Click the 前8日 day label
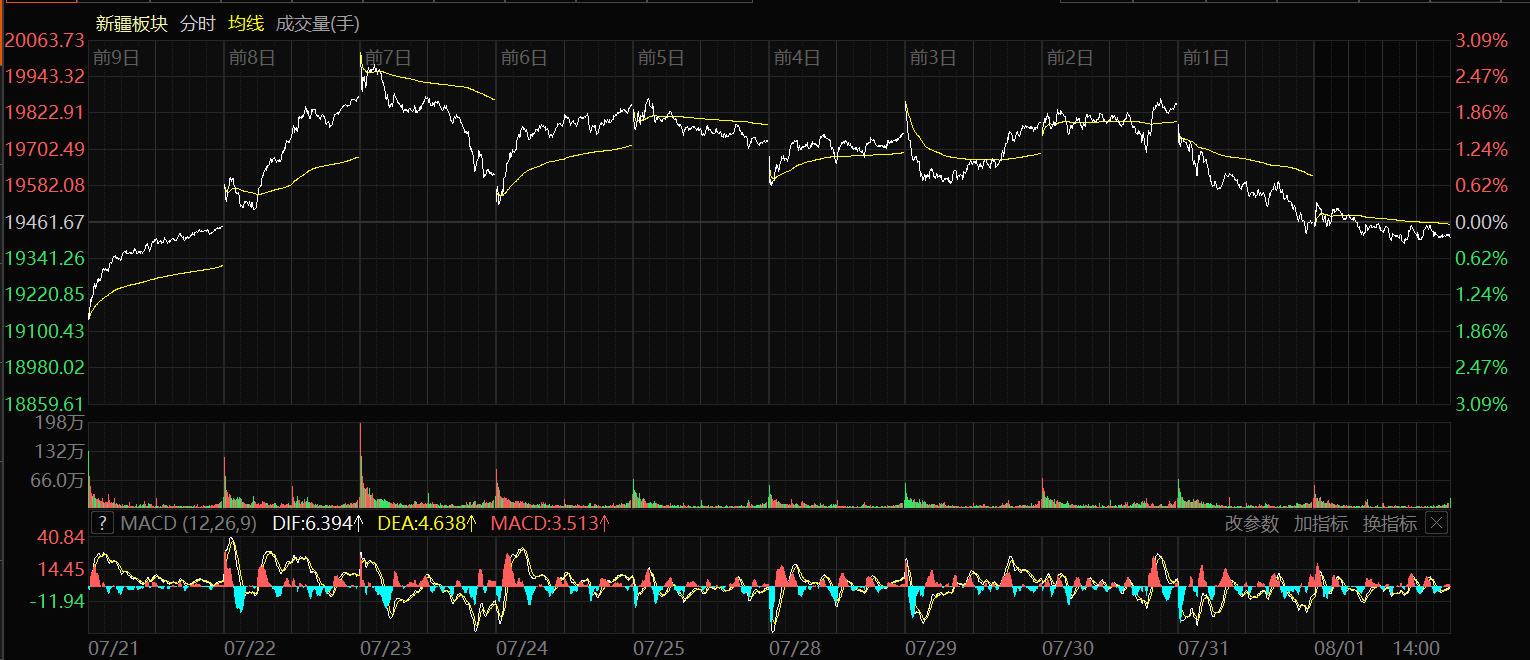This screenshot has height=660, width=1530. (251, 58)
